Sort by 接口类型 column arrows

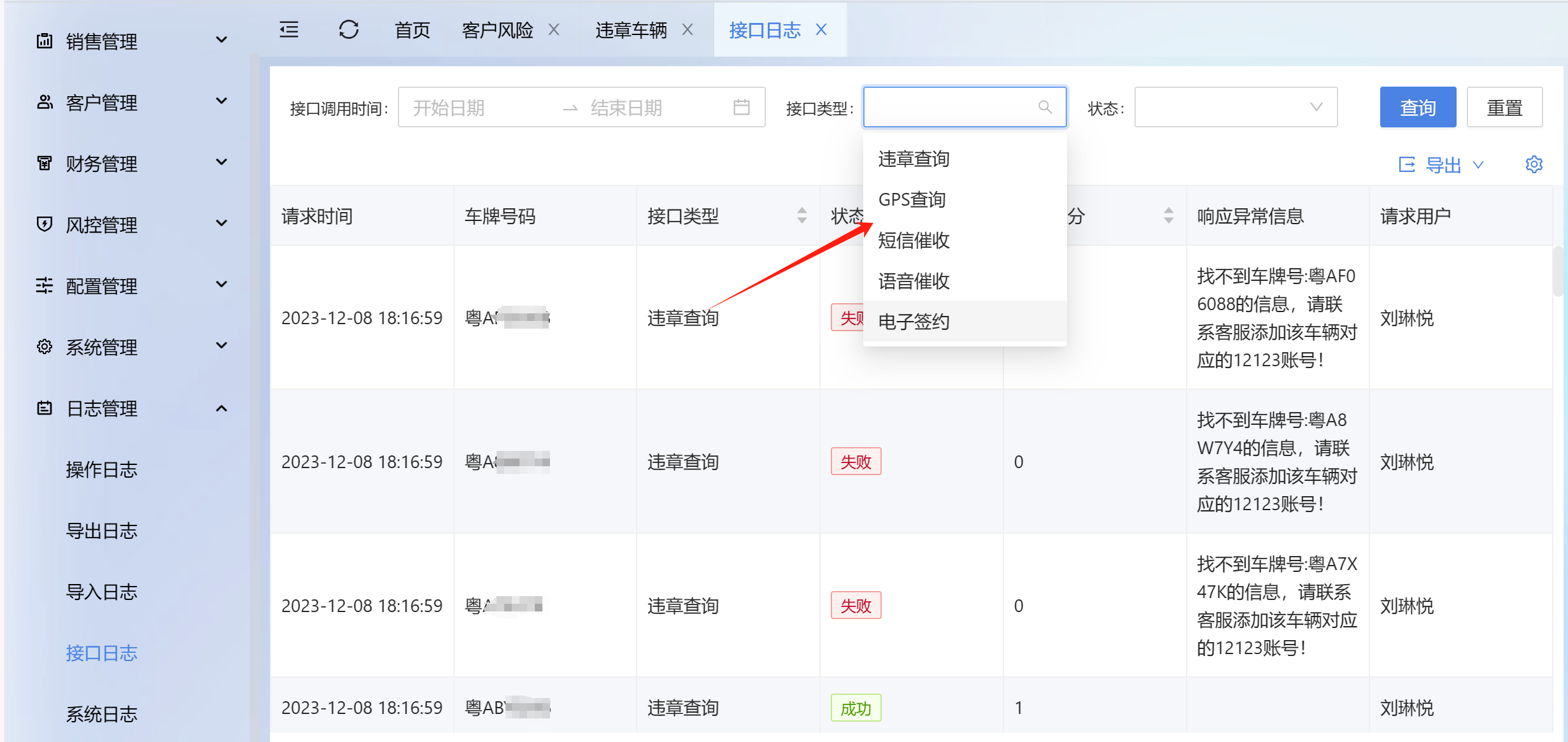point(802,216)
